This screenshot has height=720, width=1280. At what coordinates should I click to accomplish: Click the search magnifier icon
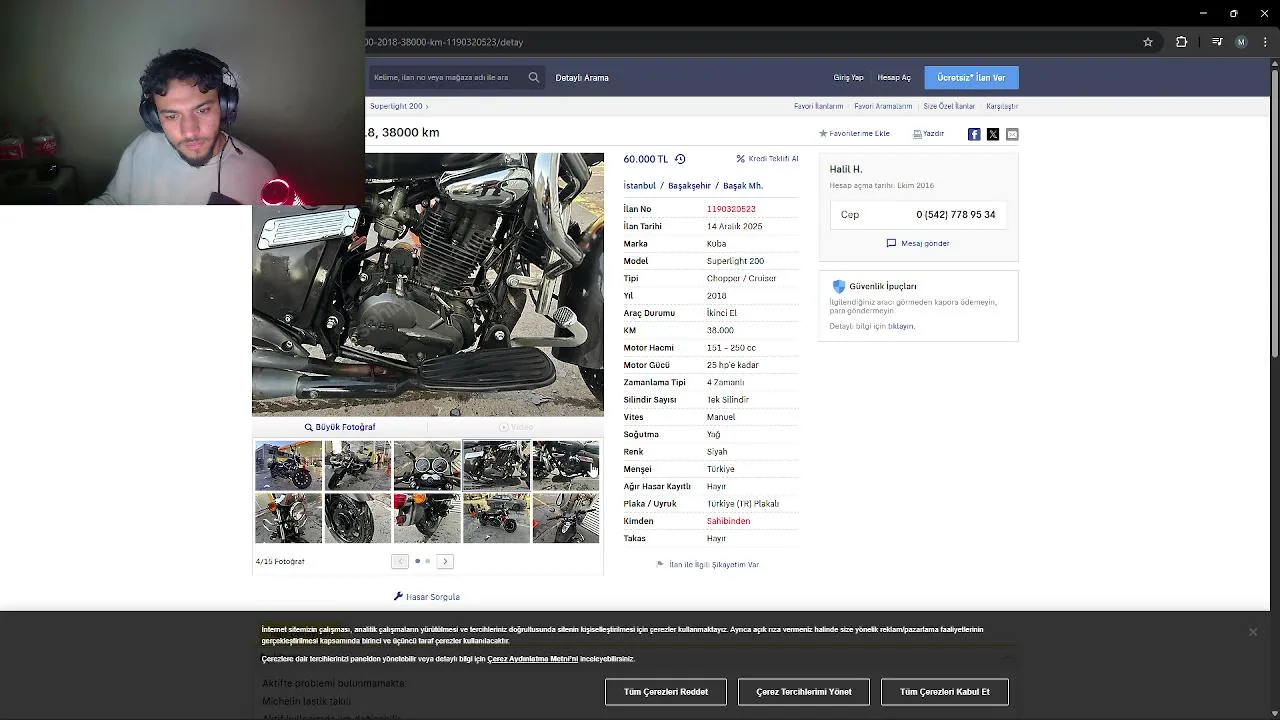click(x=534, y=77)
